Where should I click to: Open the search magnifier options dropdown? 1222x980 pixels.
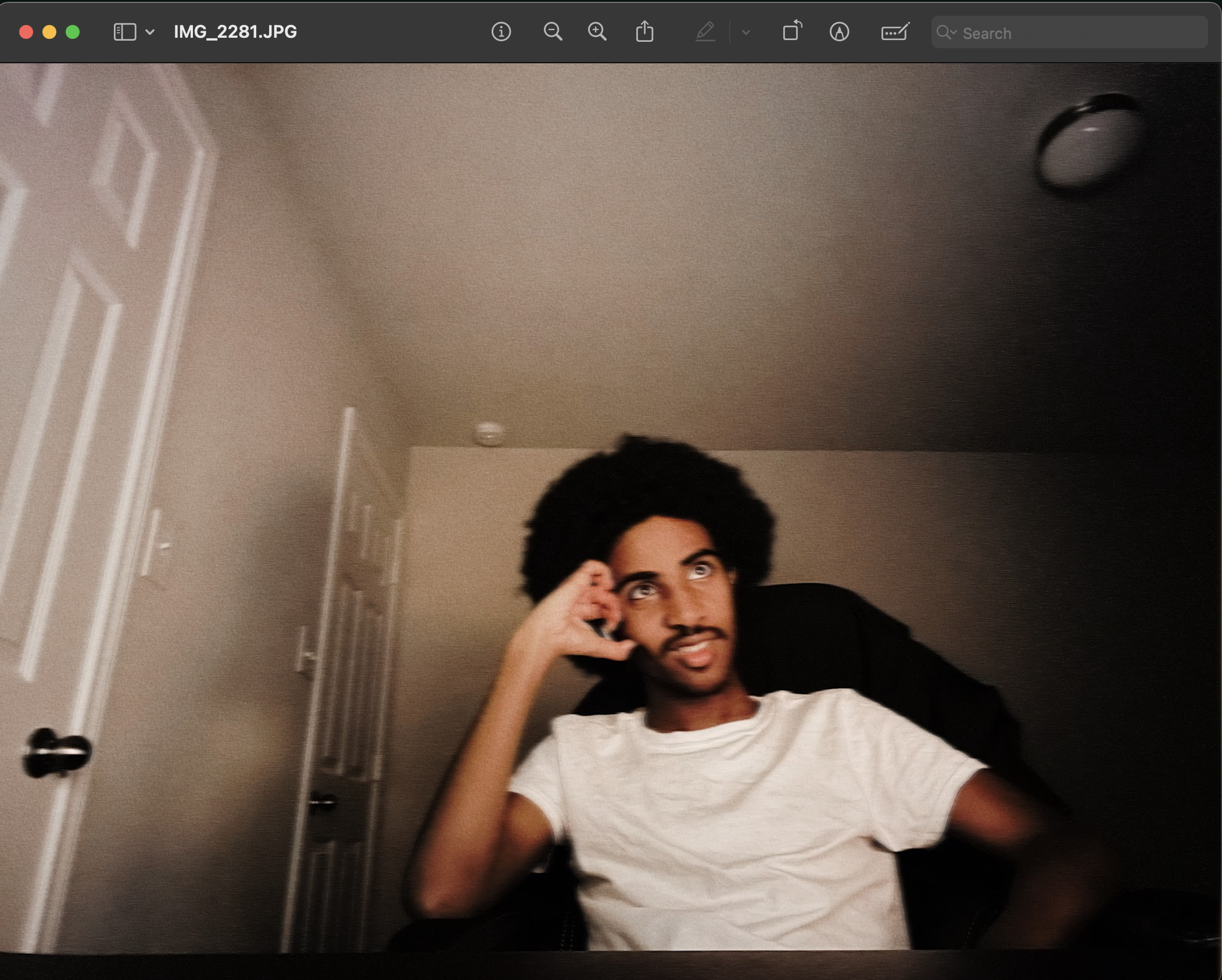coord(946,33)
